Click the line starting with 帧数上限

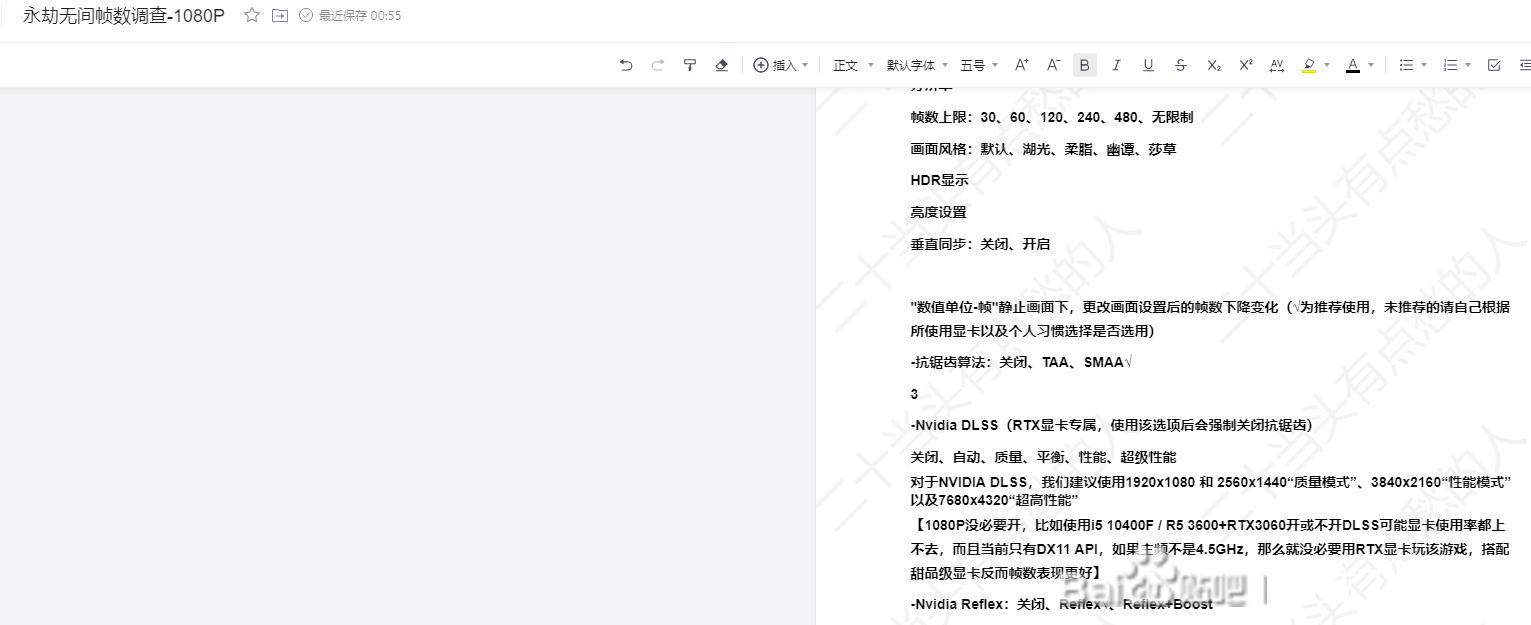tap(1051, 117)
